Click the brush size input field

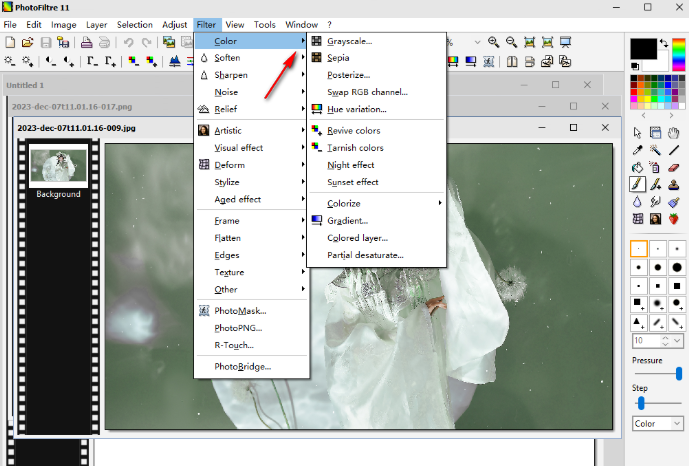click(646, 341)
